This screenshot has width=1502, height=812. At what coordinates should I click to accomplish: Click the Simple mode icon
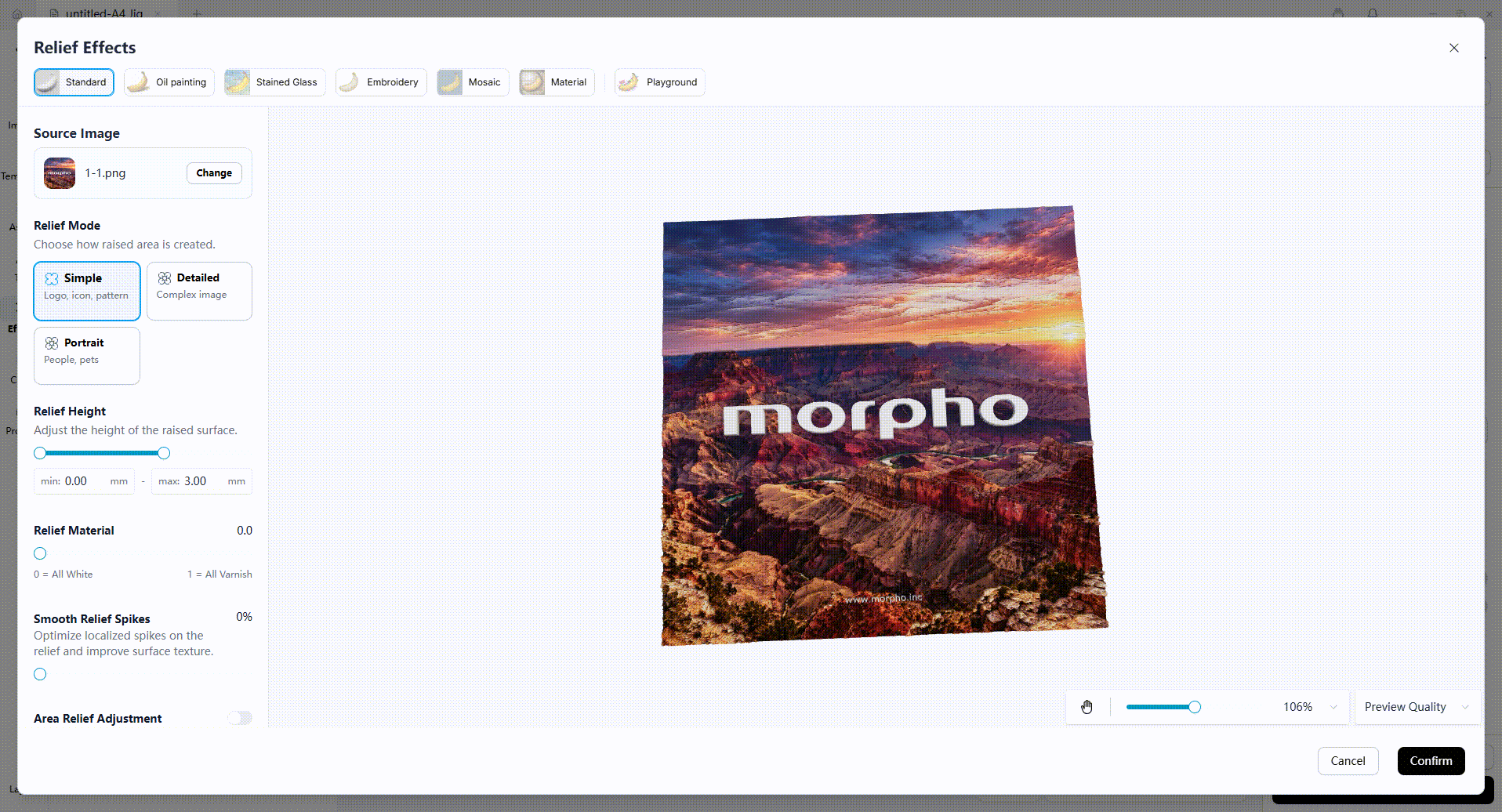click(x=52, y=278)
